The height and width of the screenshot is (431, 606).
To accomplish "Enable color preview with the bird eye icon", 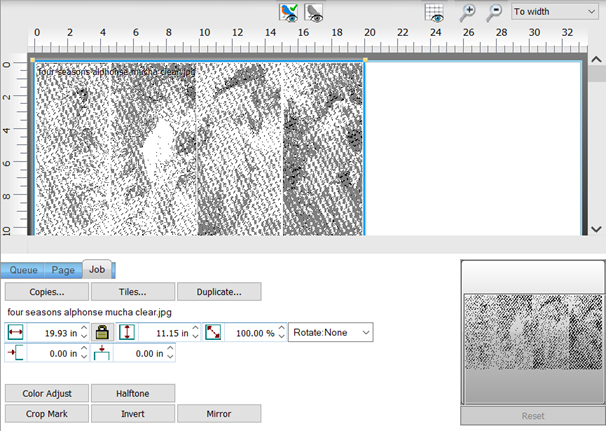I will pyautogui.click(x=289, y=12).
